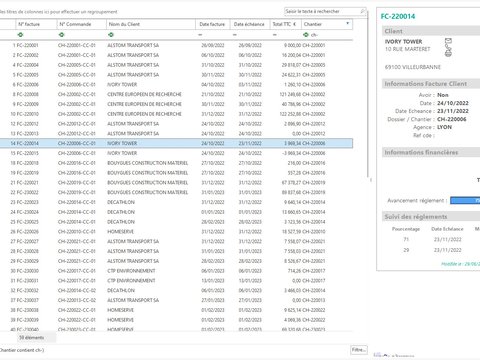Select invoice row FC-220021
This screenshot has height=360, width=480.
click(x=176, y=182)
